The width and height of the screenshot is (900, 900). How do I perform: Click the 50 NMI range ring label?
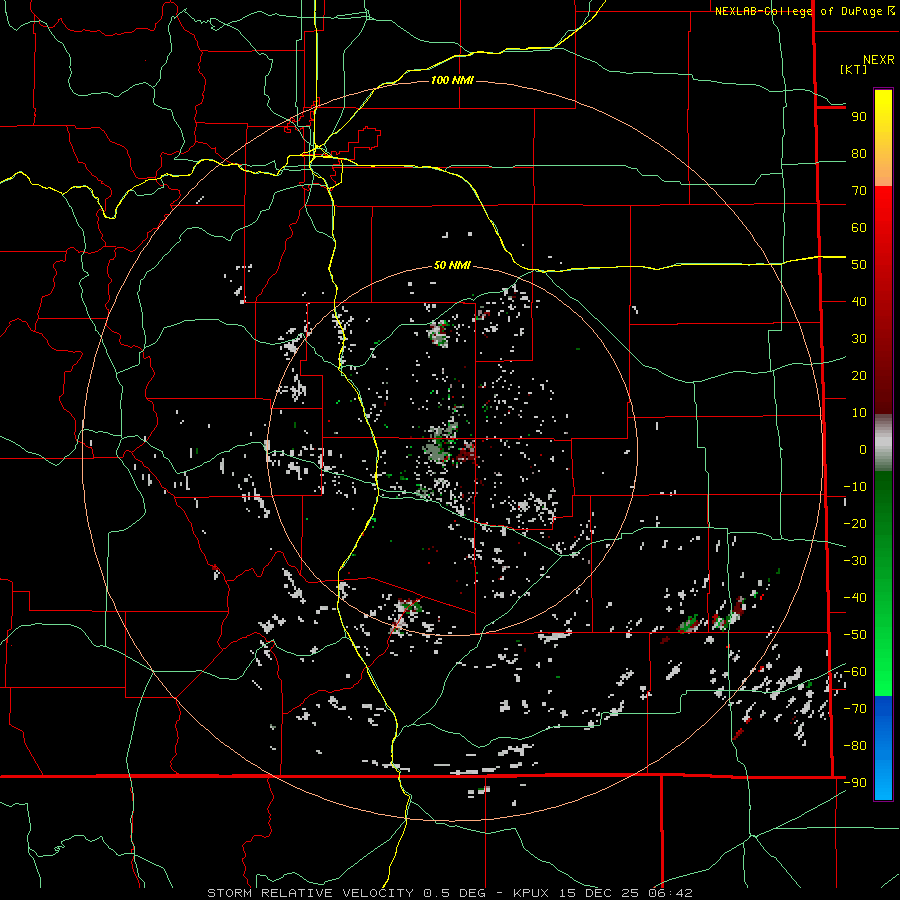452,265
